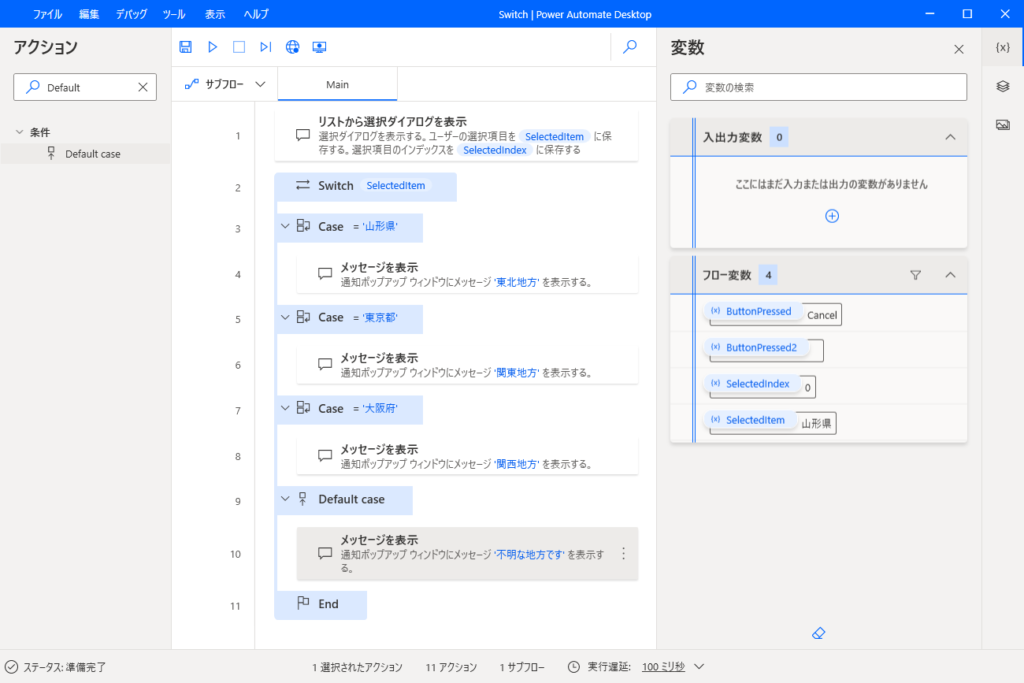Viewport: 1024px width, 683px height.
Task: Open the UI elements layers icon
Action: (x=1002, y=86)
